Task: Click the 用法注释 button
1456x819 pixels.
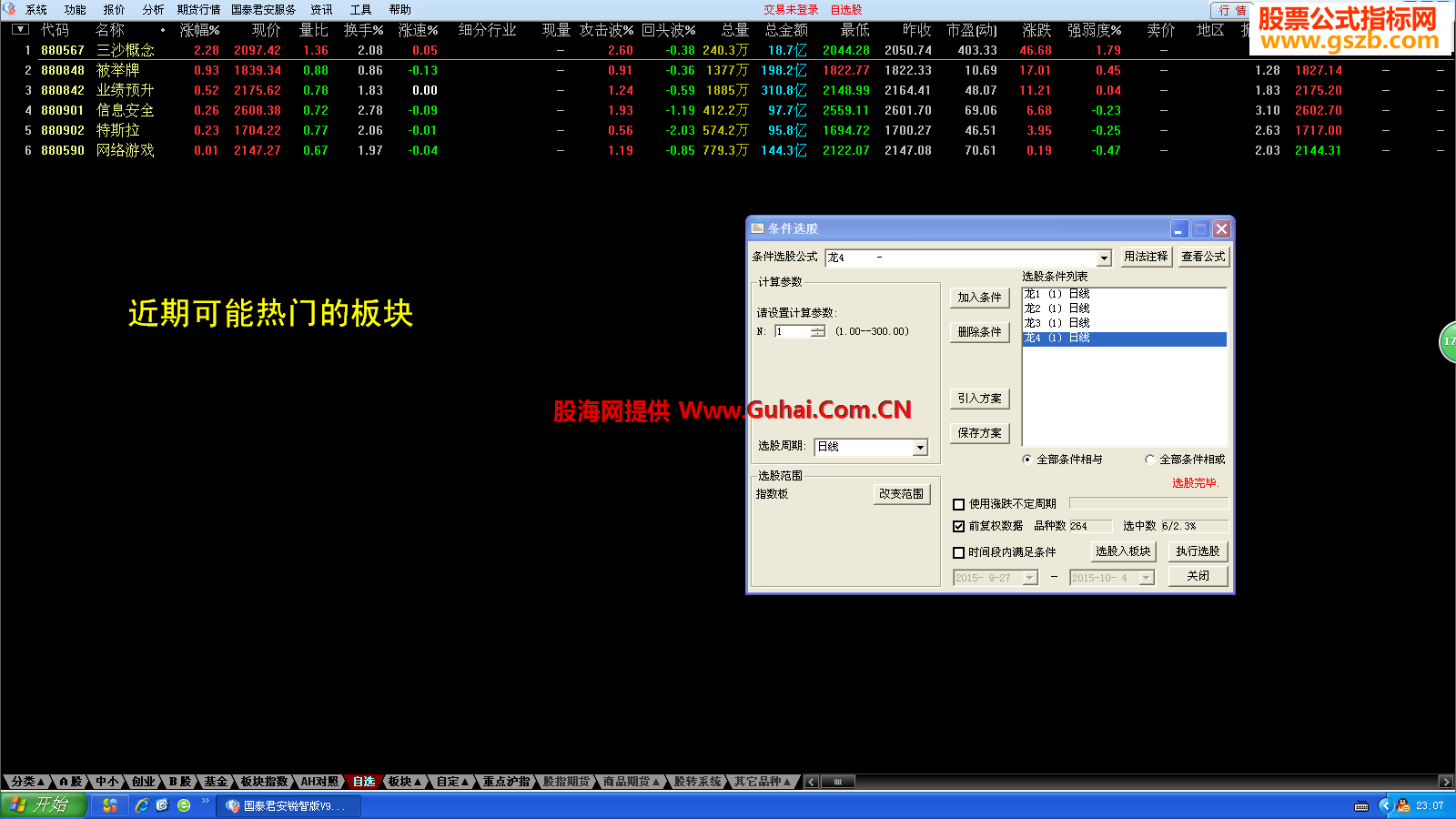Action: (1146, 257)
